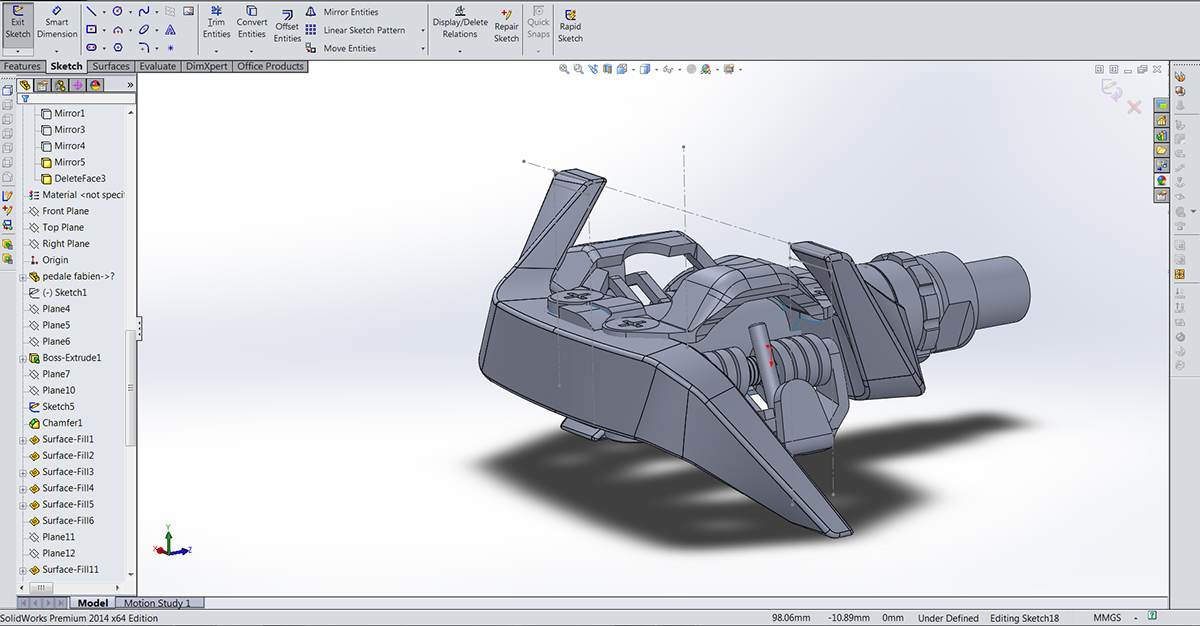Activate the Convert Entities tool

pyautogui.click(x=252, y=23)
